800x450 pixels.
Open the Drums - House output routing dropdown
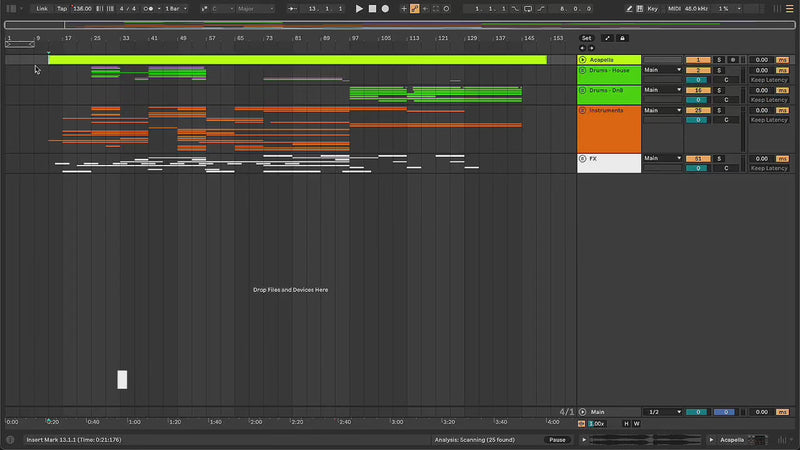[x=662, y=70]
